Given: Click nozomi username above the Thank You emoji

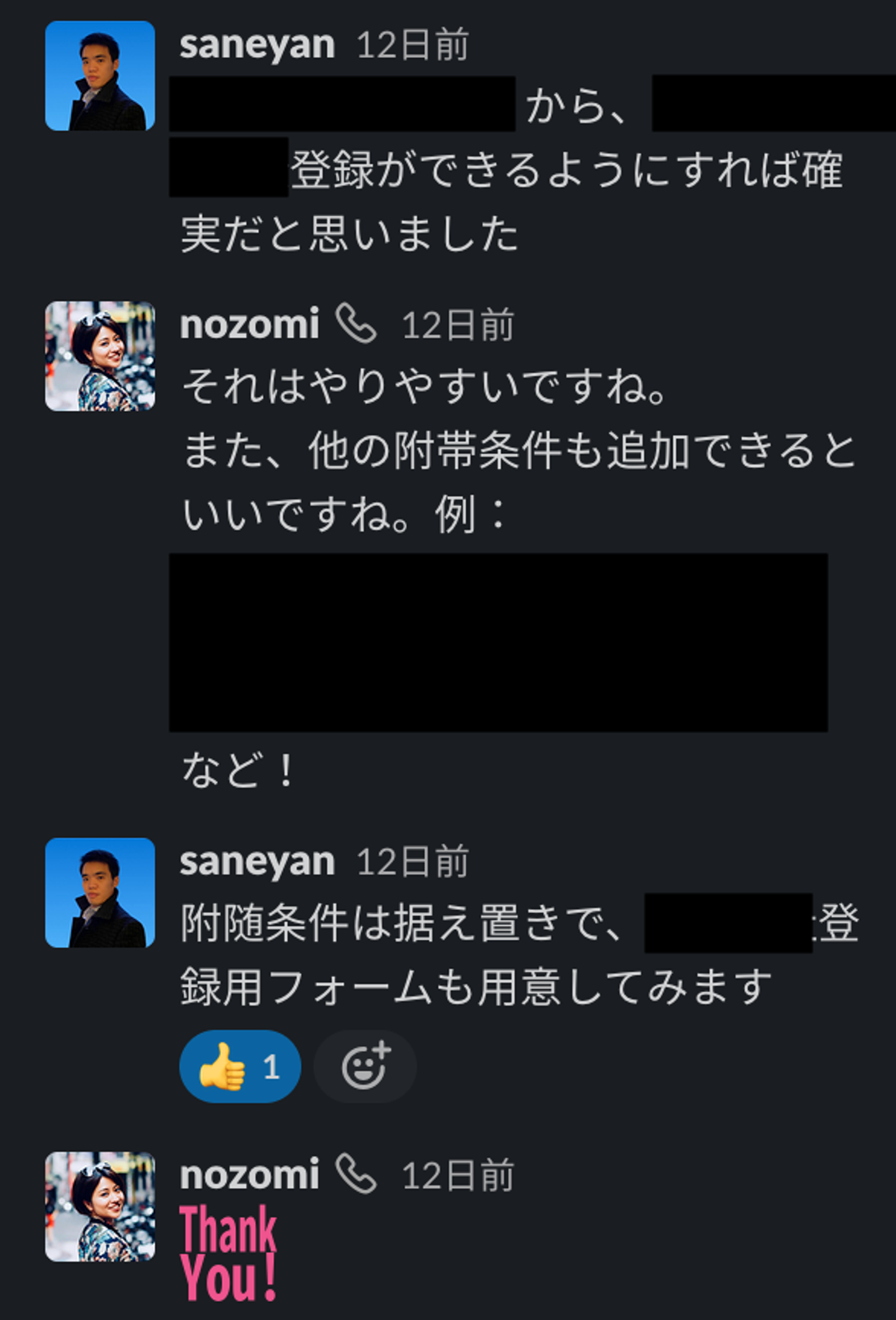Looking at the screenshot, I should click(x=250, y=1175).
